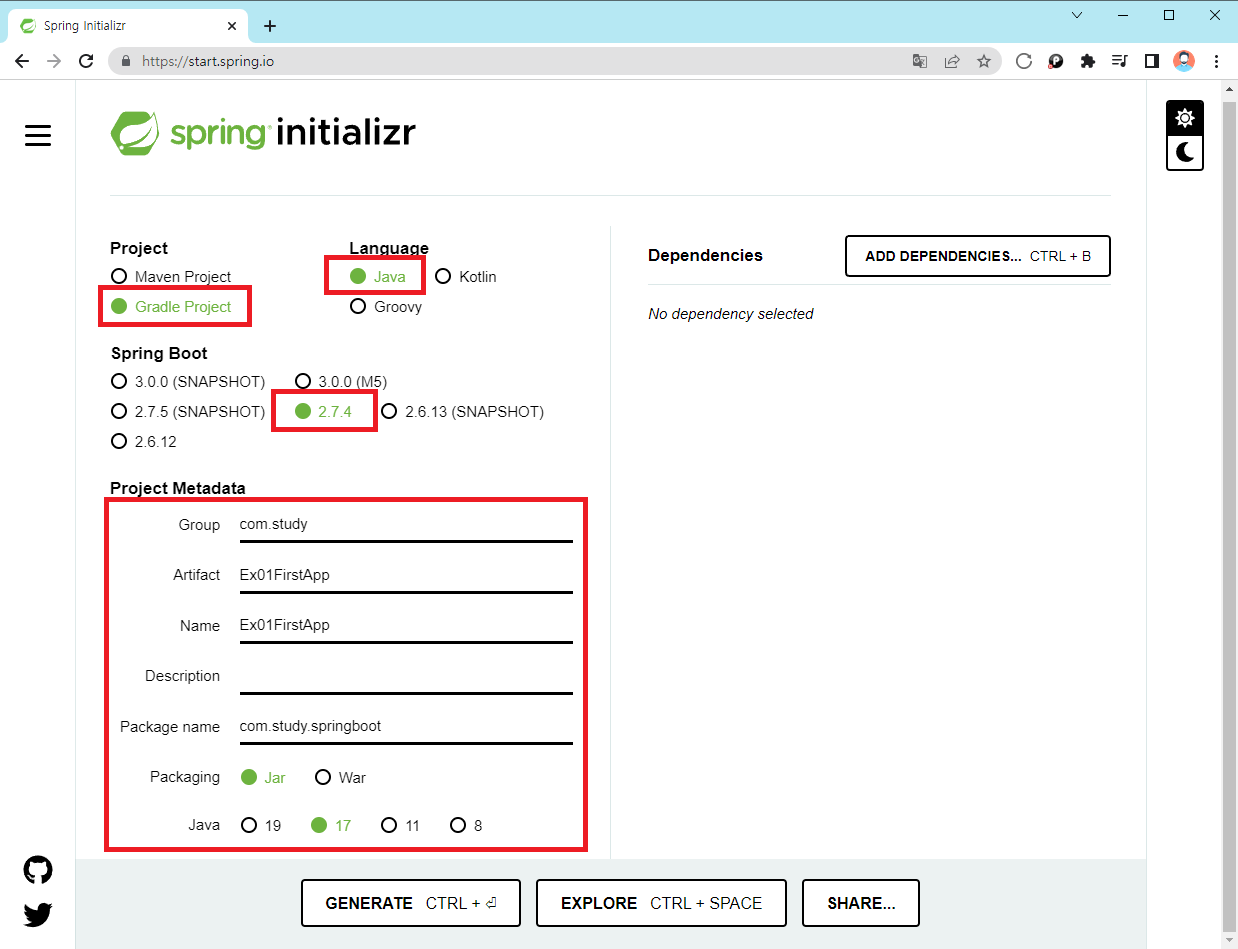Toggle the browser side panel icon

point(1152,61)
